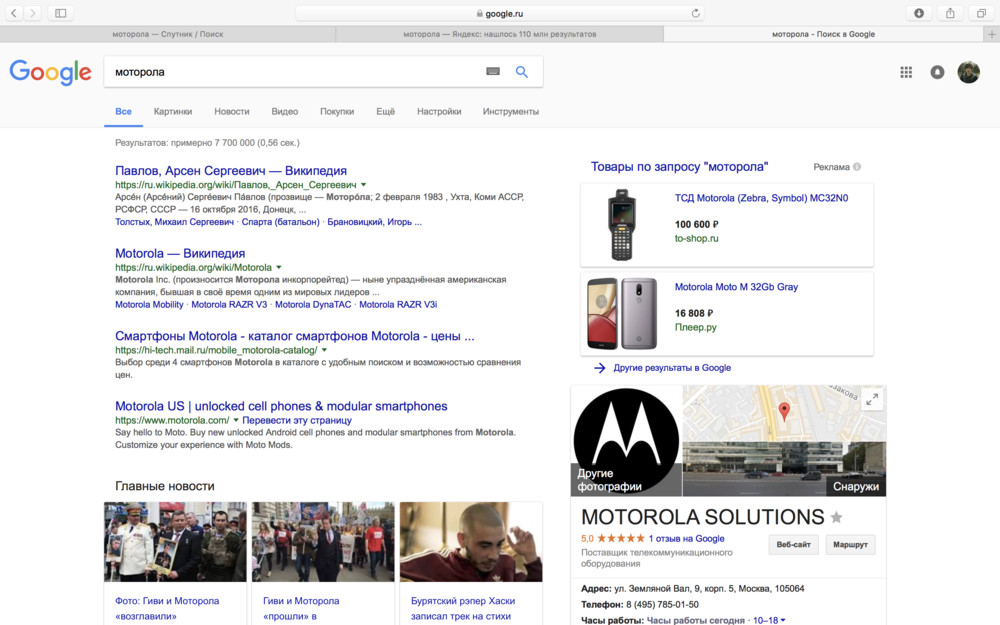This screenshot has height=625, width=1000.
Task: Toggle the Safari sidebar button
Action: click(61, 13)
